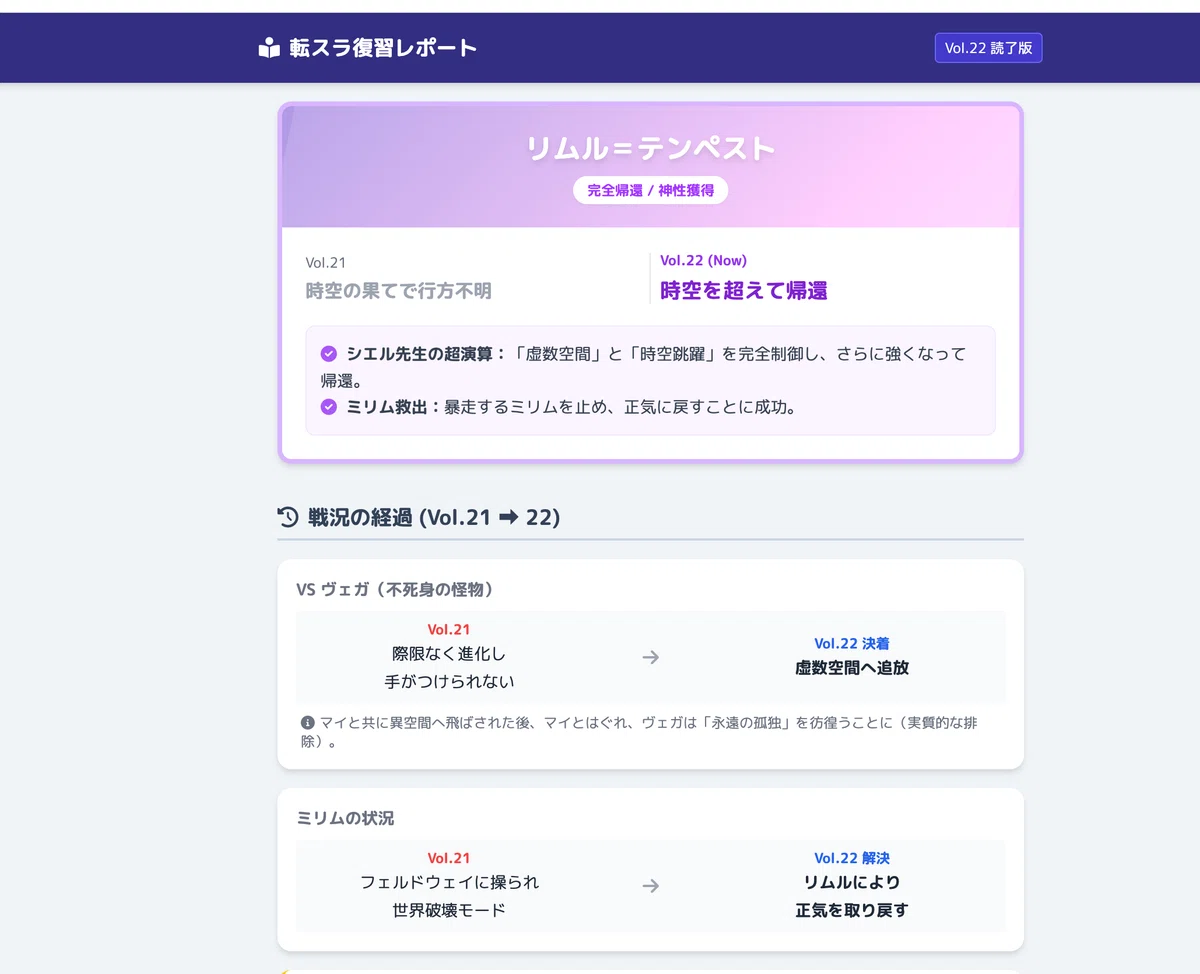Click the 戦況の経過 (Vol.21 ➡ 22) heading
1200x974 pixels.
(x=434, y=517)
